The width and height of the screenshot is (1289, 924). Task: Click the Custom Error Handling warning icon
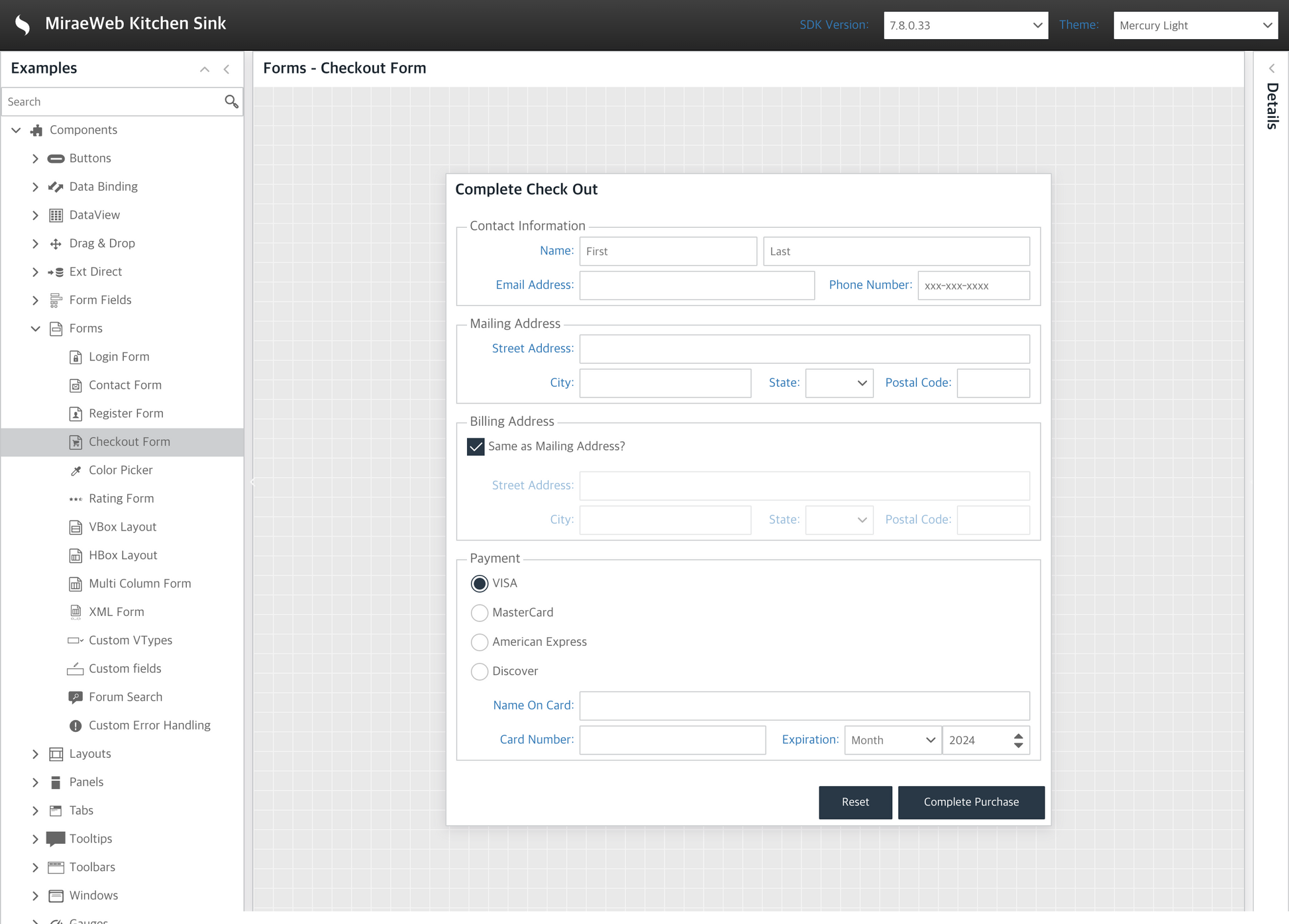click(x=76, y=726)
